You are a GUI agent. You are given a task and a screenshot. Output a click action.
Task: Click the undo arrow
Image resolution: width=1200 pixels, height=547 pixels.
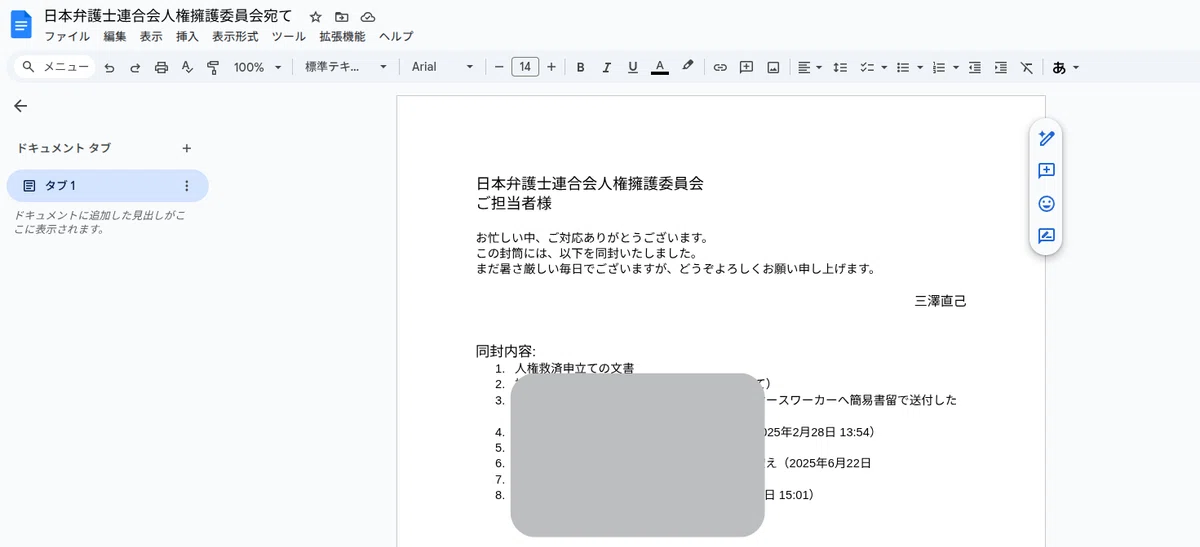tap(109, 67)
